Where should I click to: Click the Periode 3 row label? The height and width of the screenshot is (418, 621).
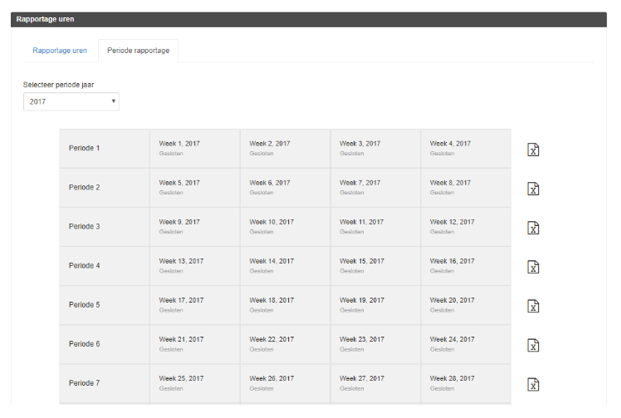[84, 227]
